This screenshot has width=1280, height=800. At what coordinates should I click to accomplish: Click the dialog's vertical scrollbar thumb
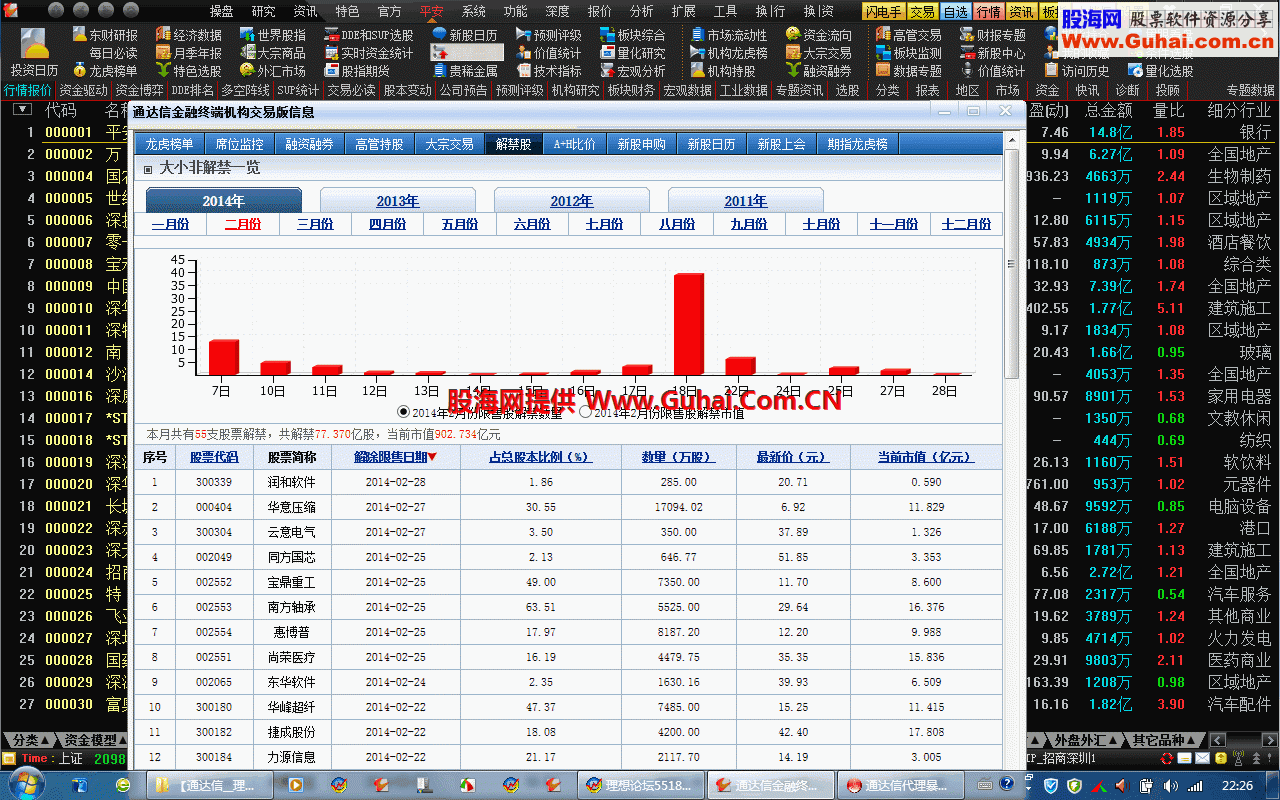[x=1011, y=264]
